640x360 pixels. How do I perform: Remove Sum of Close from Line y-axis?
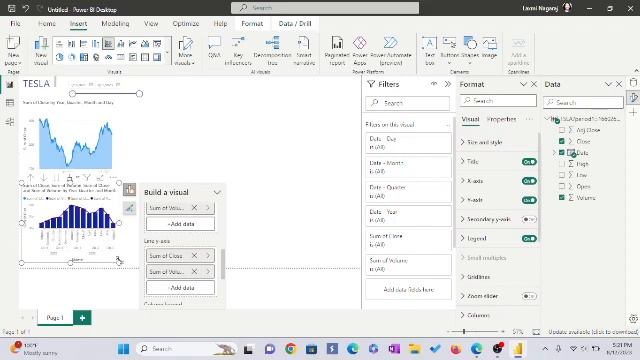[194, 256]
